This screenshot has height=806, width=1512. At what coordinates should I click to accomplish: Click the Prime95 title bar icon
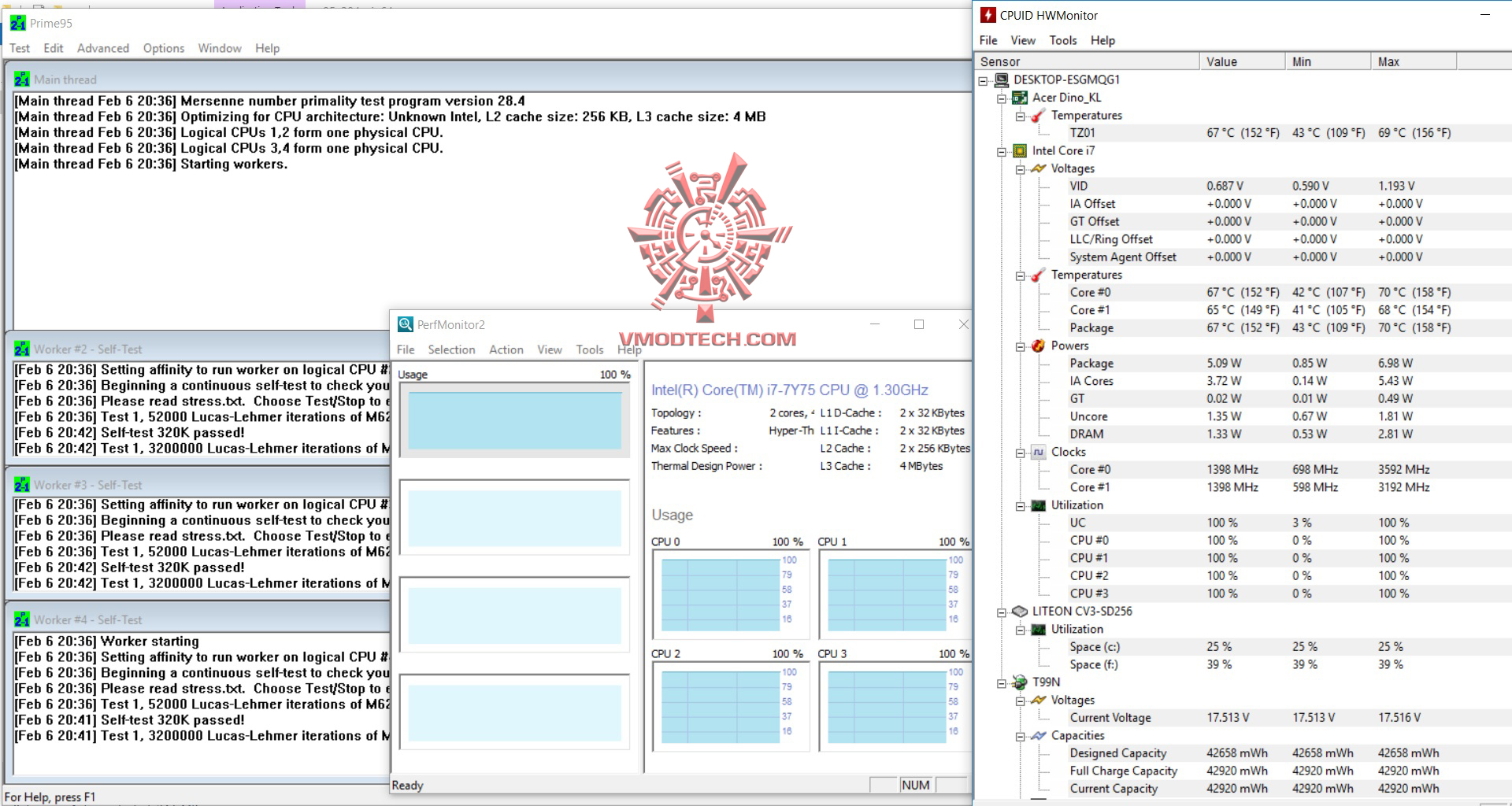[18, 24]
